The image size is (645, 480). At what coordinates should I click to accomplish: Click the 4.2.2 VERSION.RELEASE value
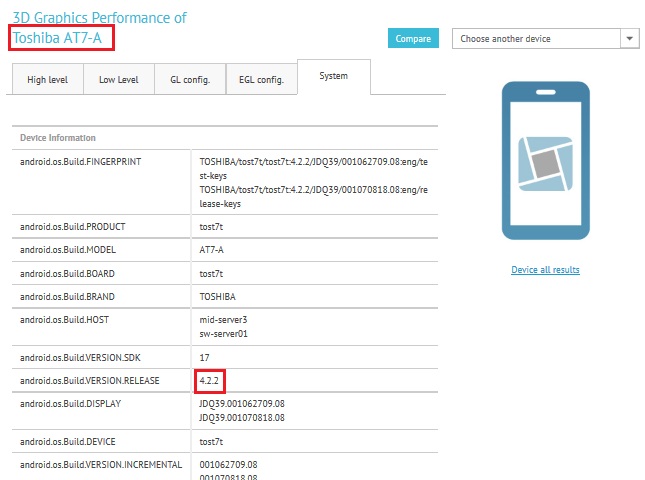click(x=209, y=380)
